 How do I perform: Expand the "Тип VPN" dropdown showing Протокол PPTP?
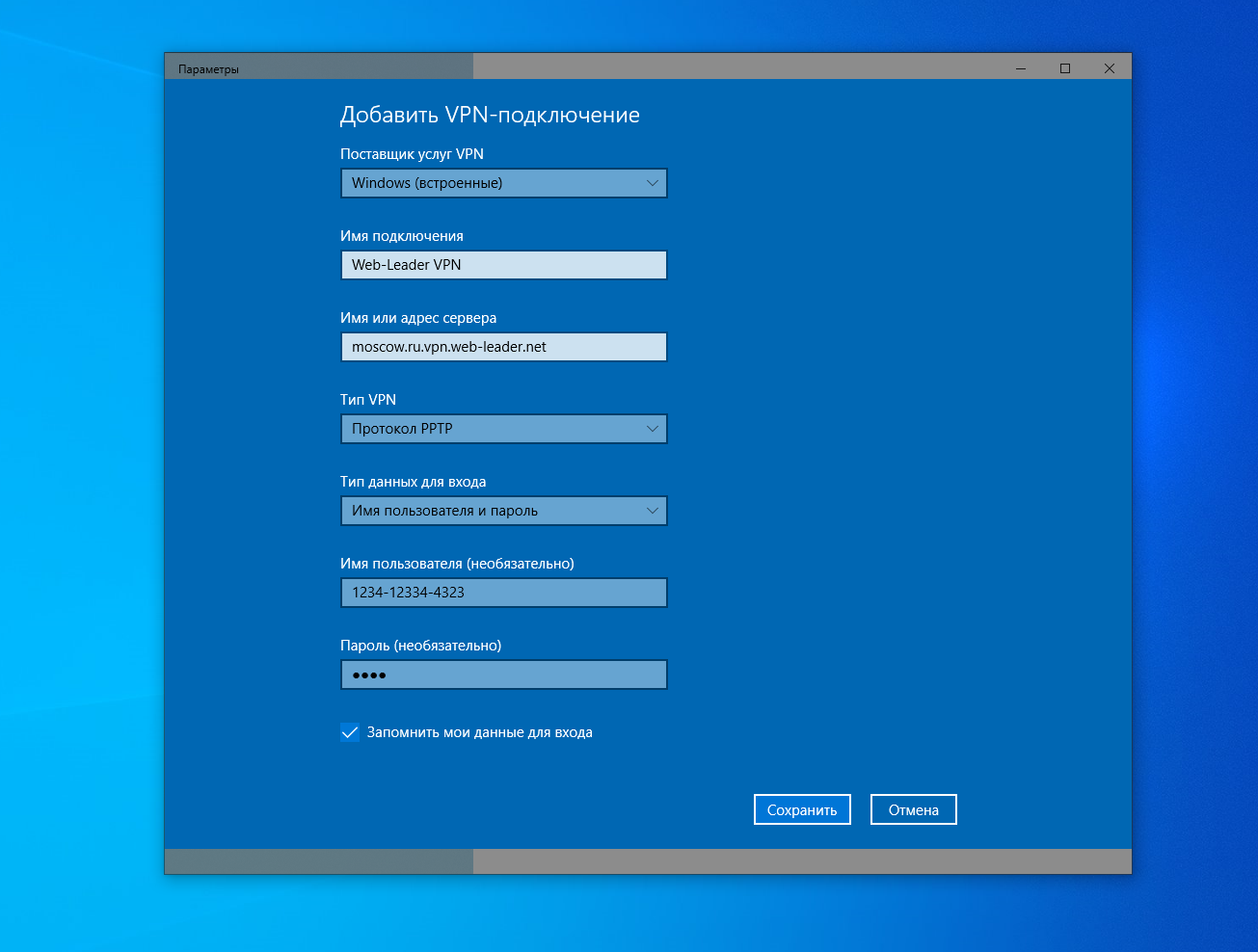click(x=503, y=428)
